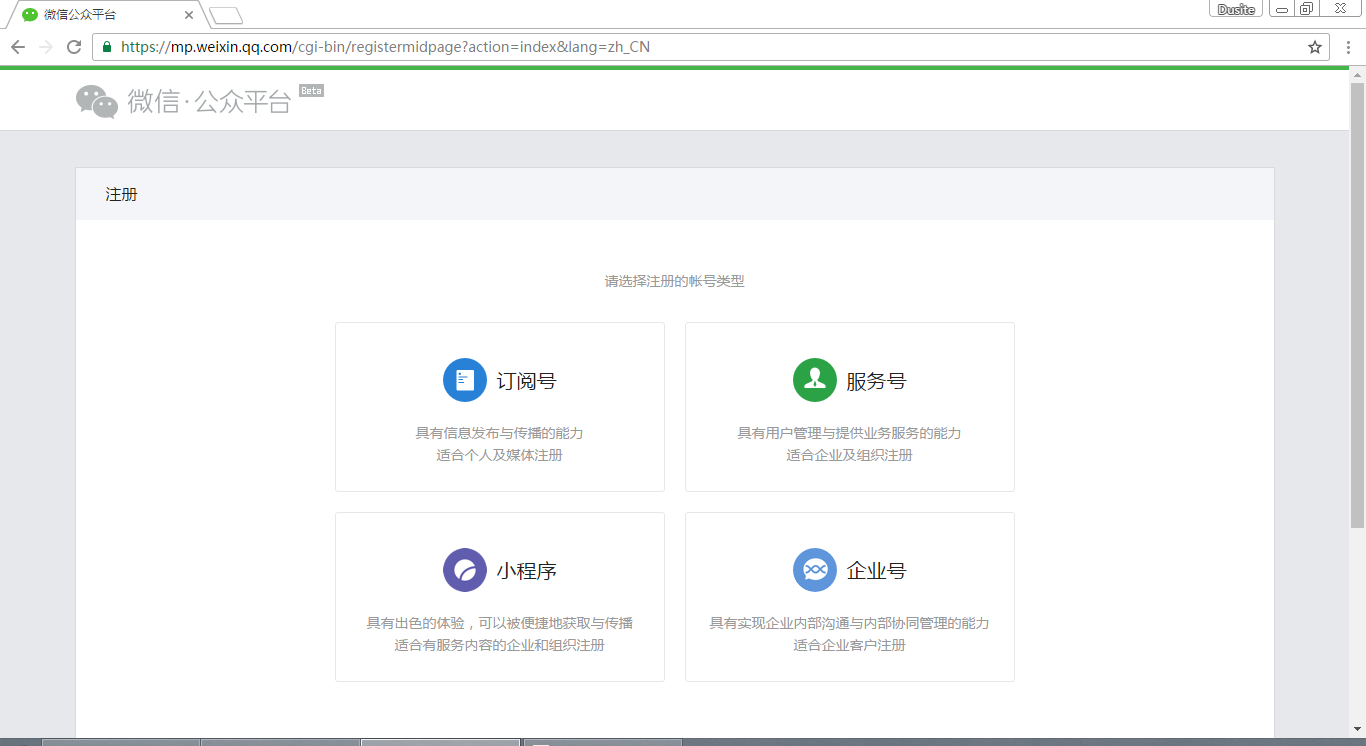Click the 注册 heading text

pyautogui.click(x=121, y=194)
